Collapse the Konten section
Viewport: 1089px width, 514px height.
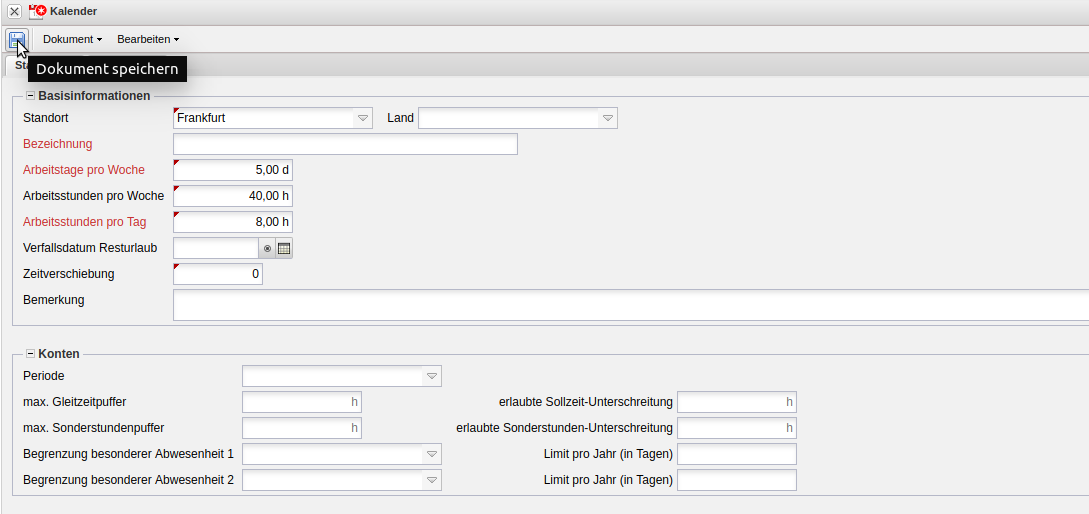tap(30, 354)
